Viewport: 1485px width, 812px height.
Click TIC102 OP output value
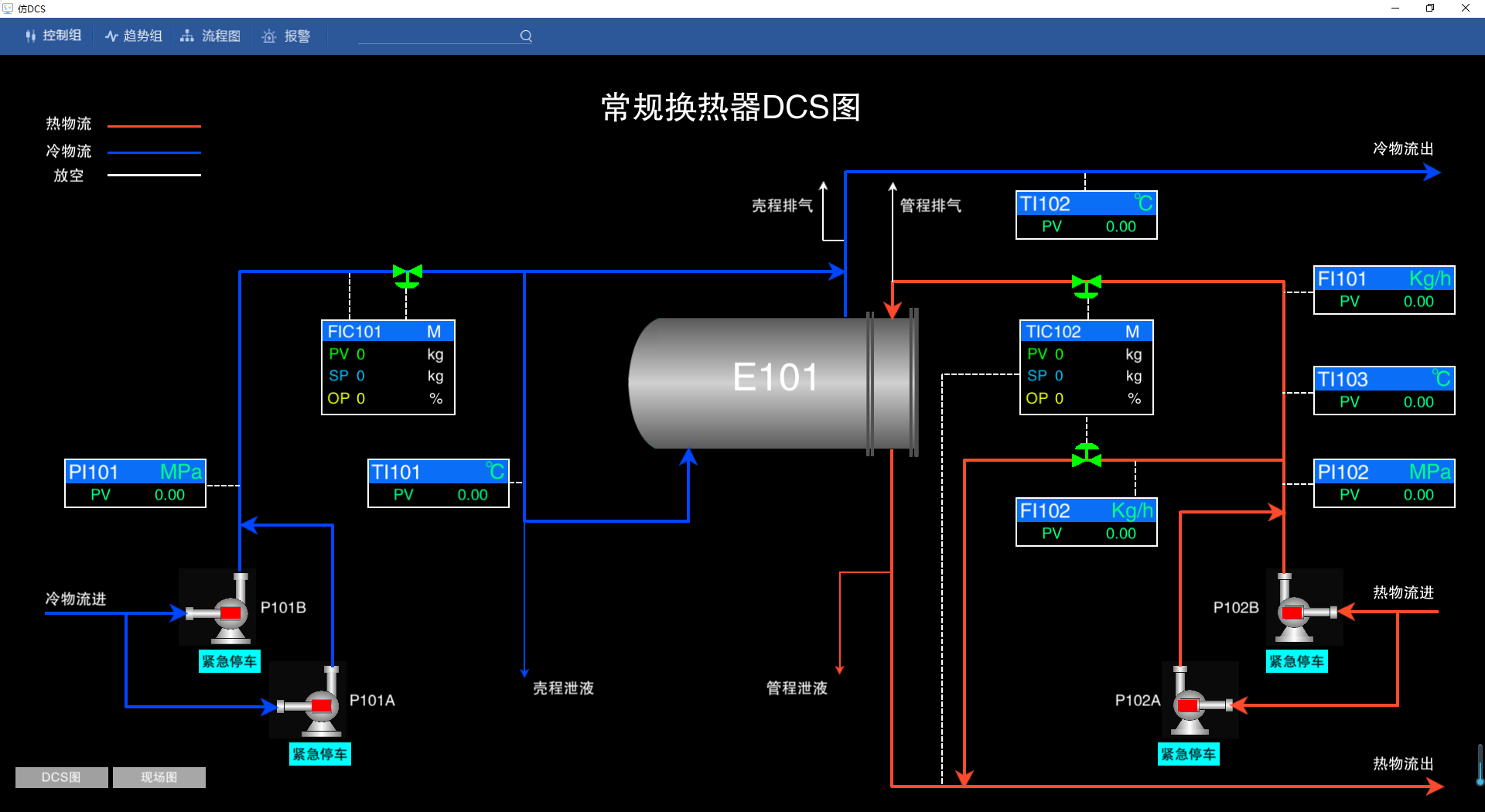pyautogui.click(x=1059, y=398)
